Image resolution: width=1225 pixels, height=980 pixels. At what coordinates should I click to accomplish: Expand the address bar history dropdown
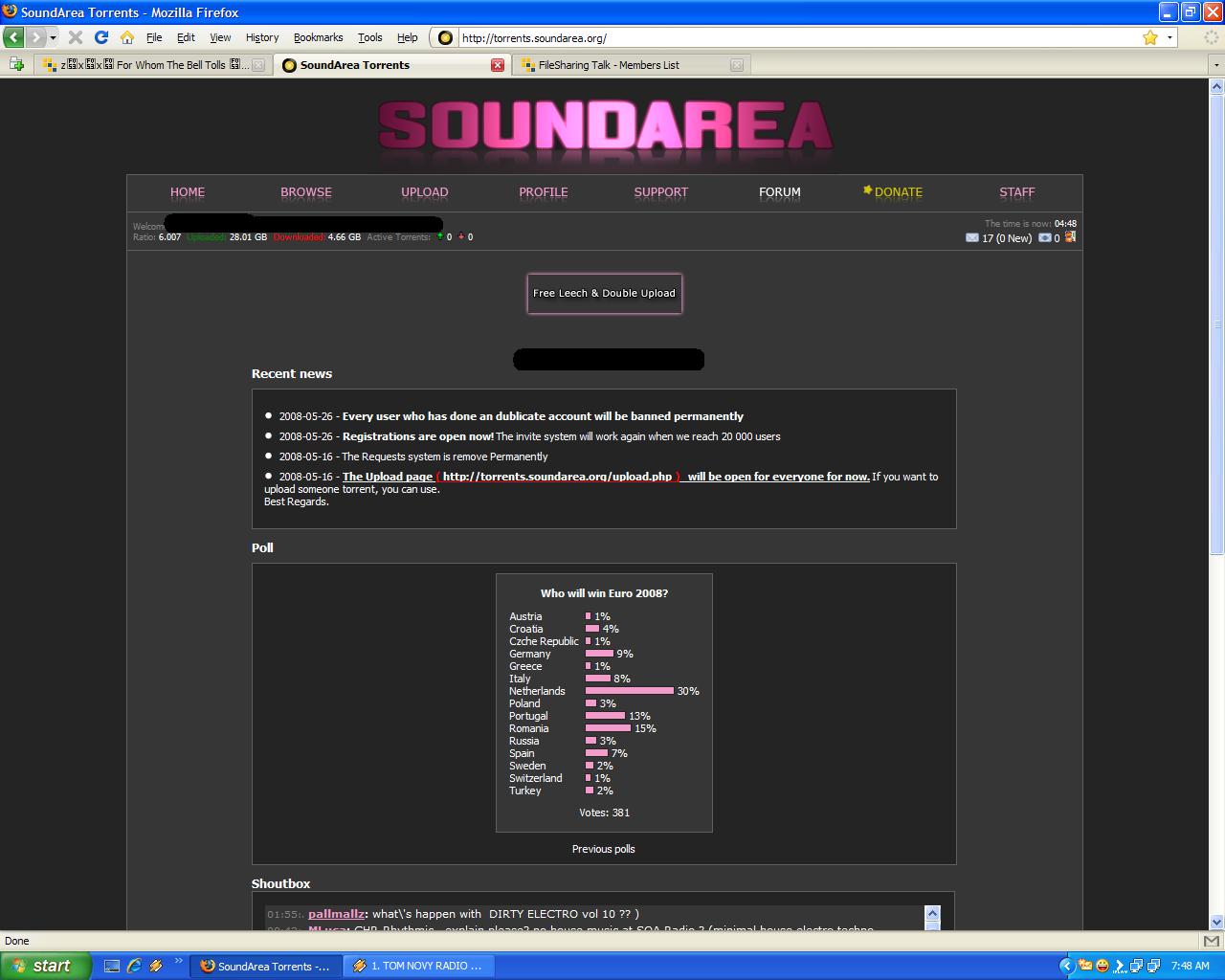coord(1169,37)
